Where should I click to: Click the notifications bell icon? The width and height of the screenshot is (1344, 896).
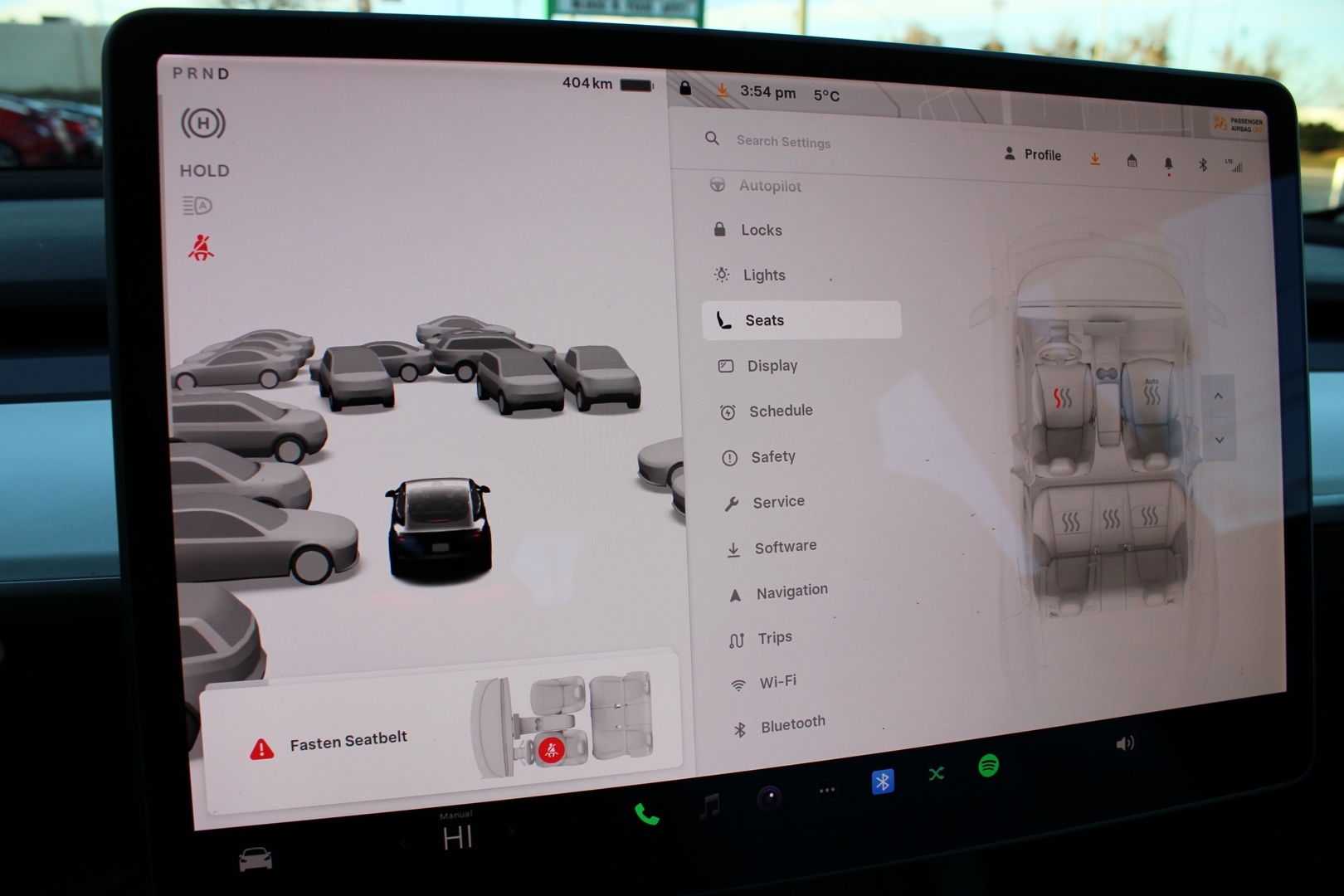pyautogui.click(x=1168, y=164)
